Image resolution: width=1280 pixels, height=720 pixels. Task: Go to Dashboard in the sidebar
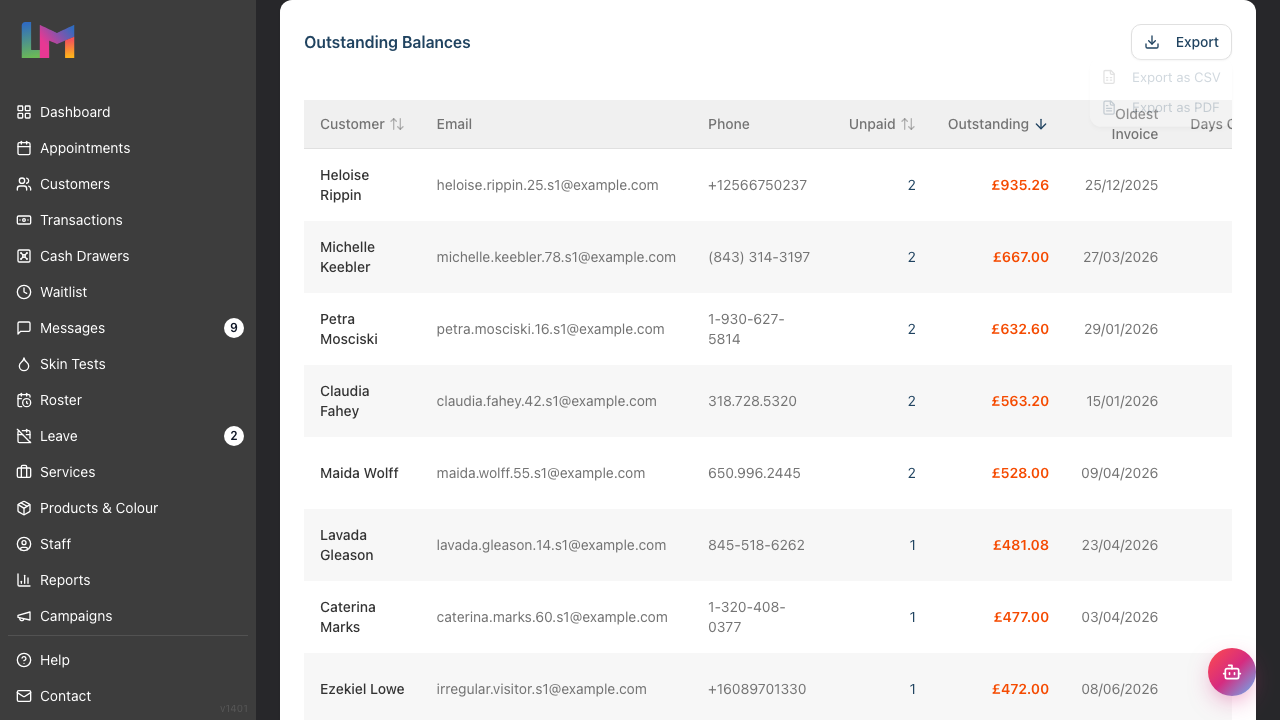tap(128, 112)
